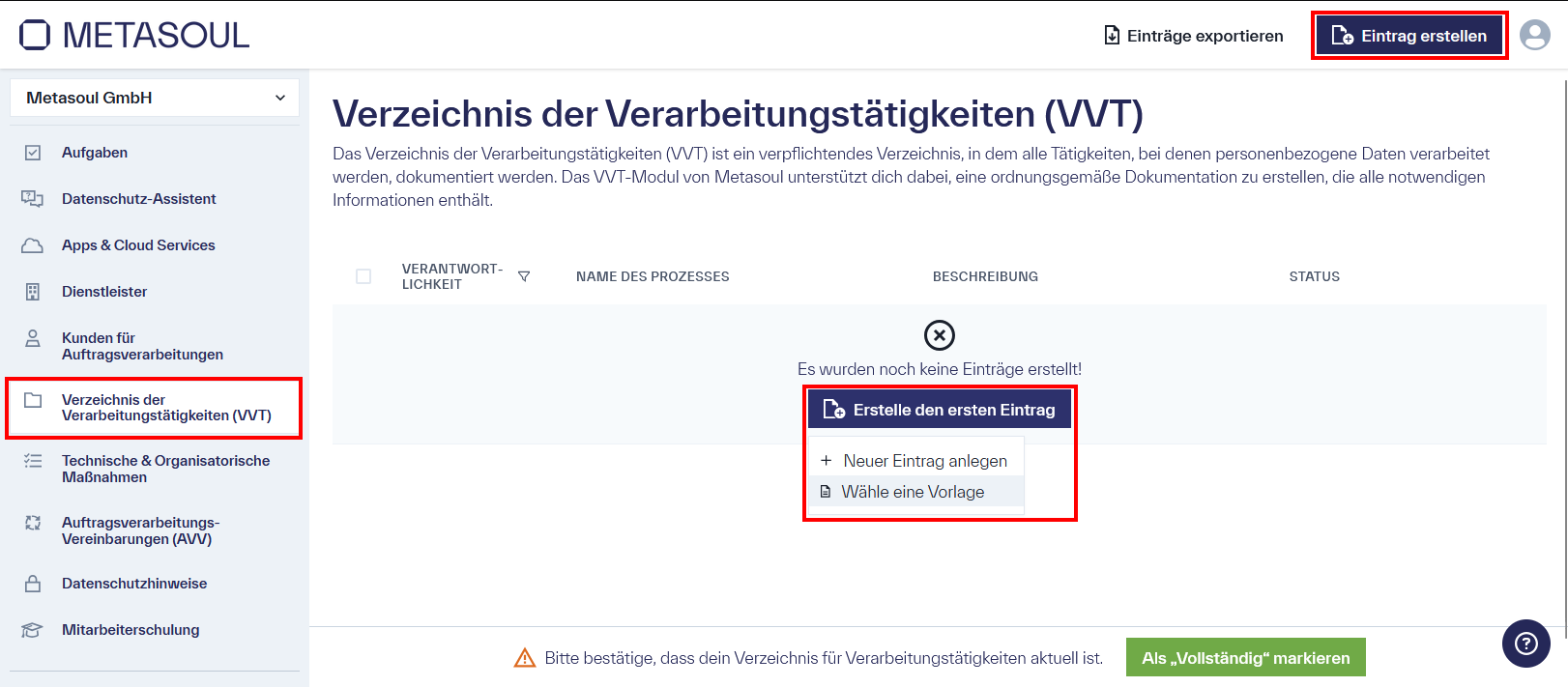Click the Verantwortlichkeit column header
Image resolution: width=1568 pixels, height=687 pixels.
point(452,276)
